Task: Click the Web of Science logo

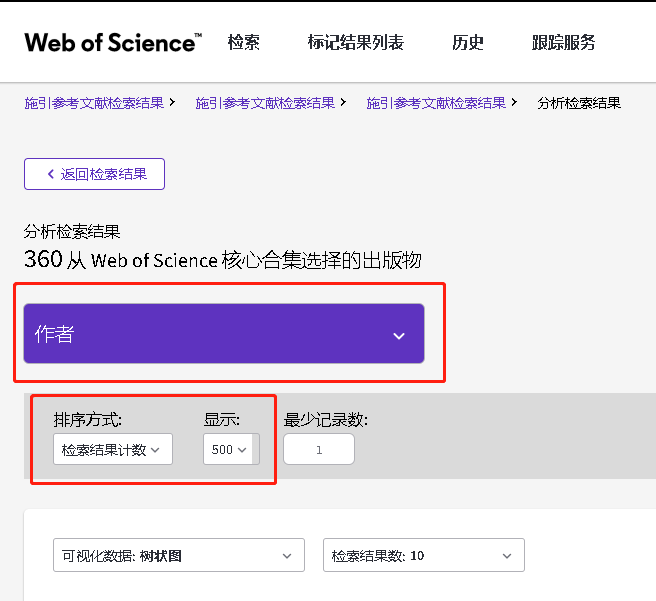Action: pos(113,43)
